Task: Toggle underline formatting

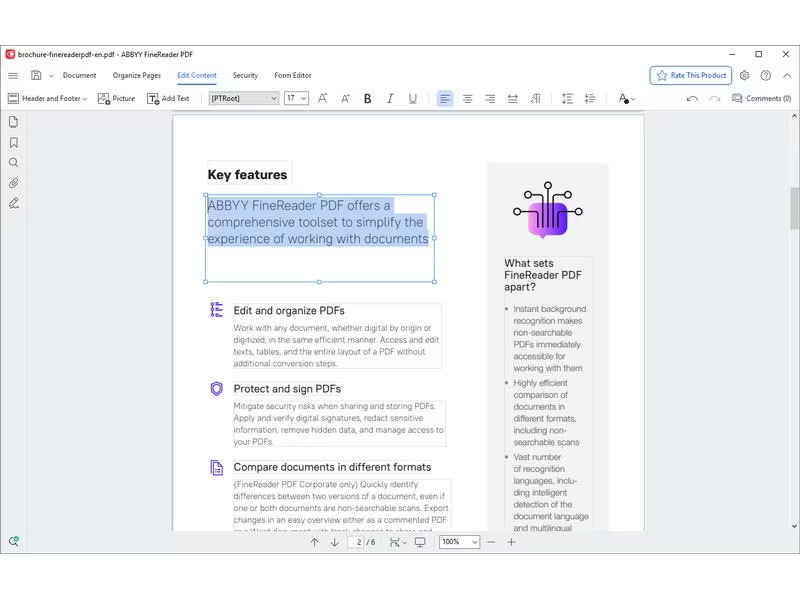Action: [413, 99]
